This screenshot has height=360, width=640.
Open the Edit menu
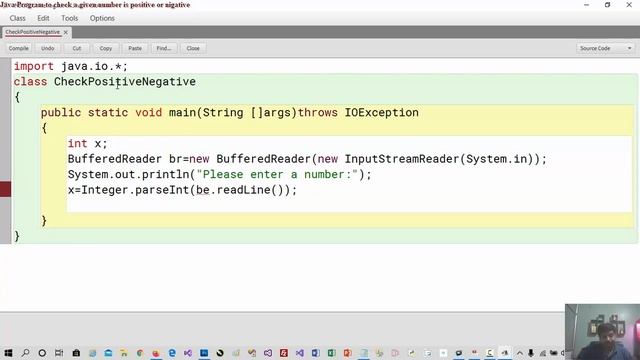pos(43,18)
